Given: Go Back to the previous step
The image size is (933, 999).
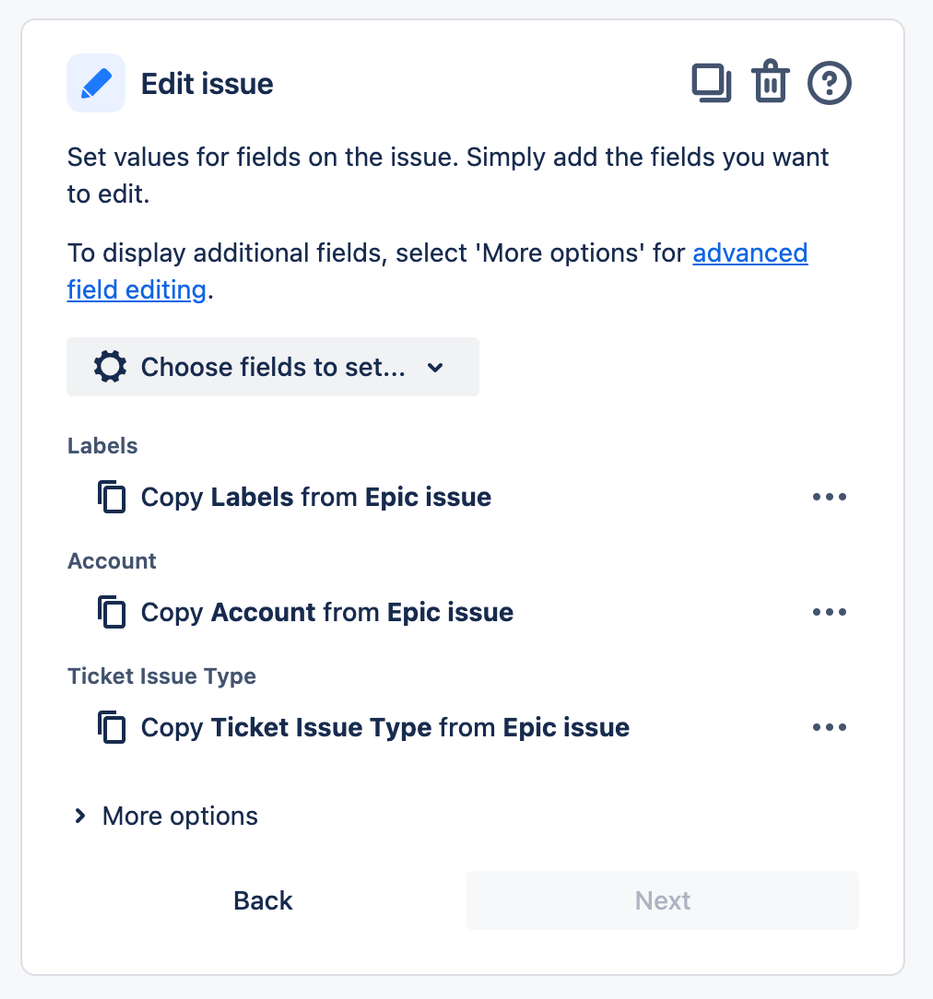Looking at the screenshot, I should click(x=263, y=900).
